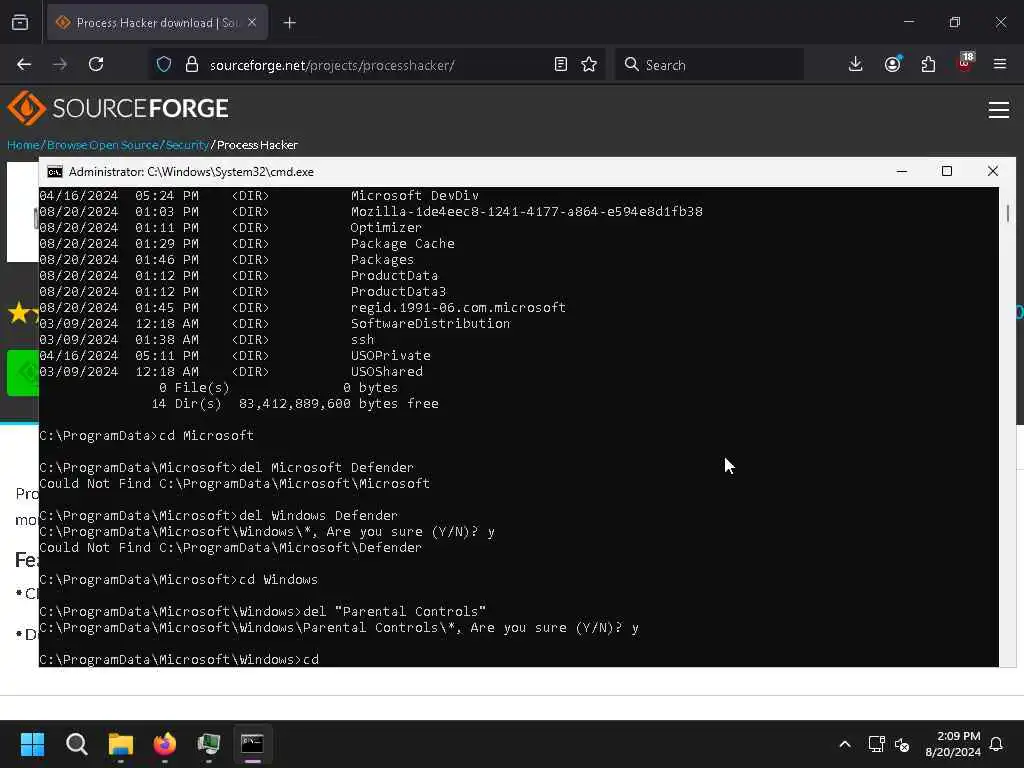1024x768 pixels.
Task: Click the cmd.exe title bar icon
Action: pyautogui.click(x=55, y=172)
